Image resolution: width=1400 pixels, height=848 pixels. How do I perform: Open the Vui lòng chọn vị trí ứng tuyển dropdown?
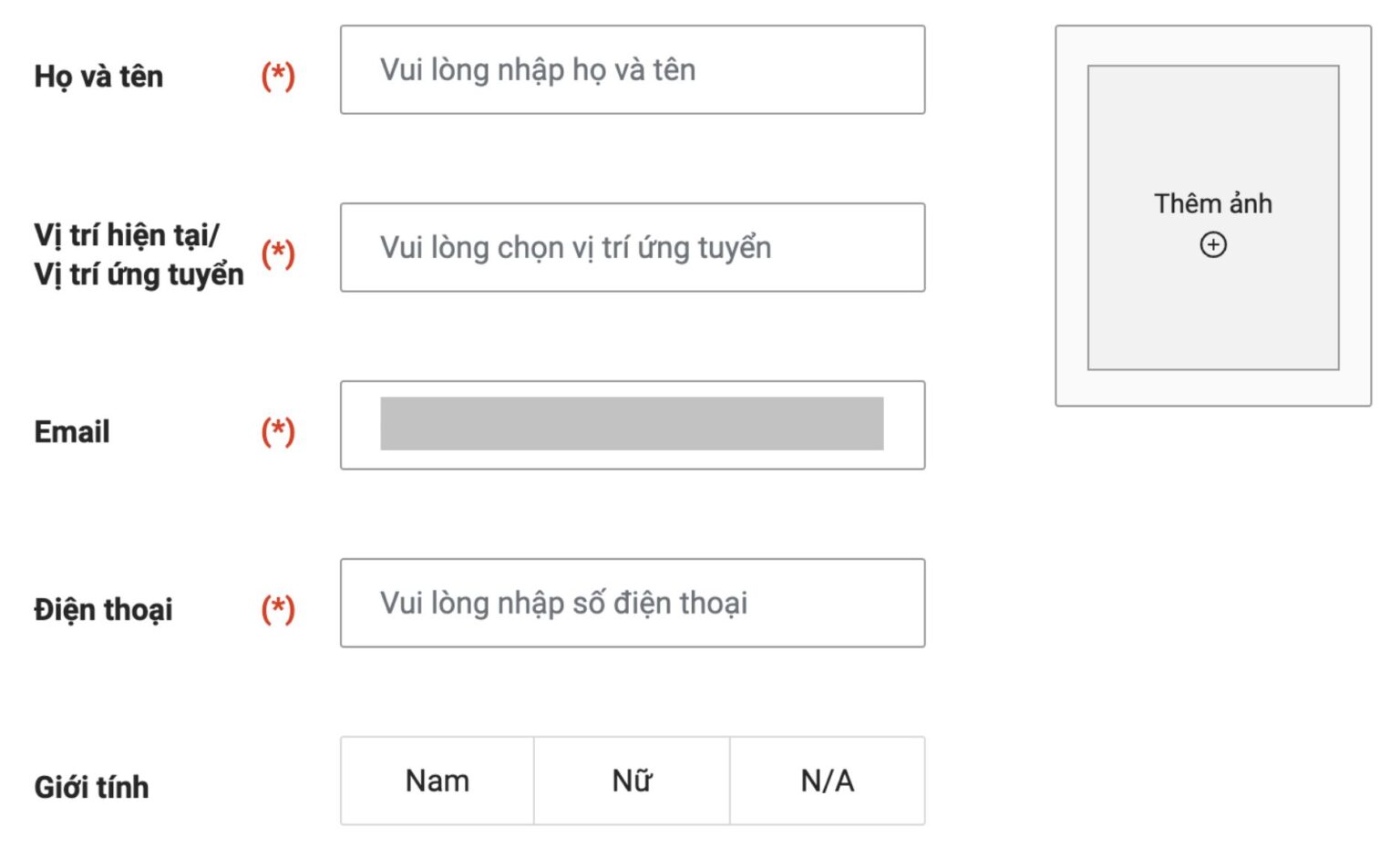632,247
